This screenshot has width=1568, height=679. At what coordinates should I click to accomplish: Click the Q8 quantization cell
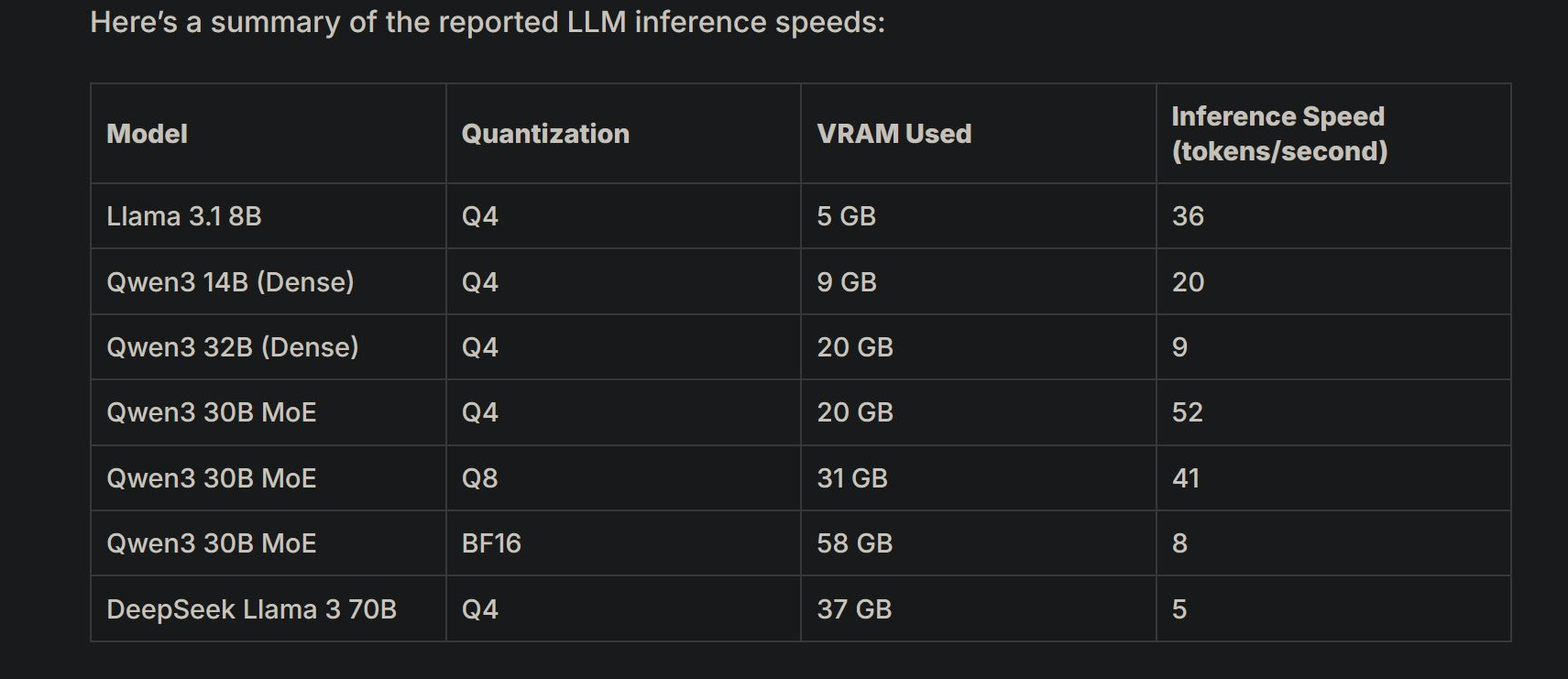click(x=479, y=478)
